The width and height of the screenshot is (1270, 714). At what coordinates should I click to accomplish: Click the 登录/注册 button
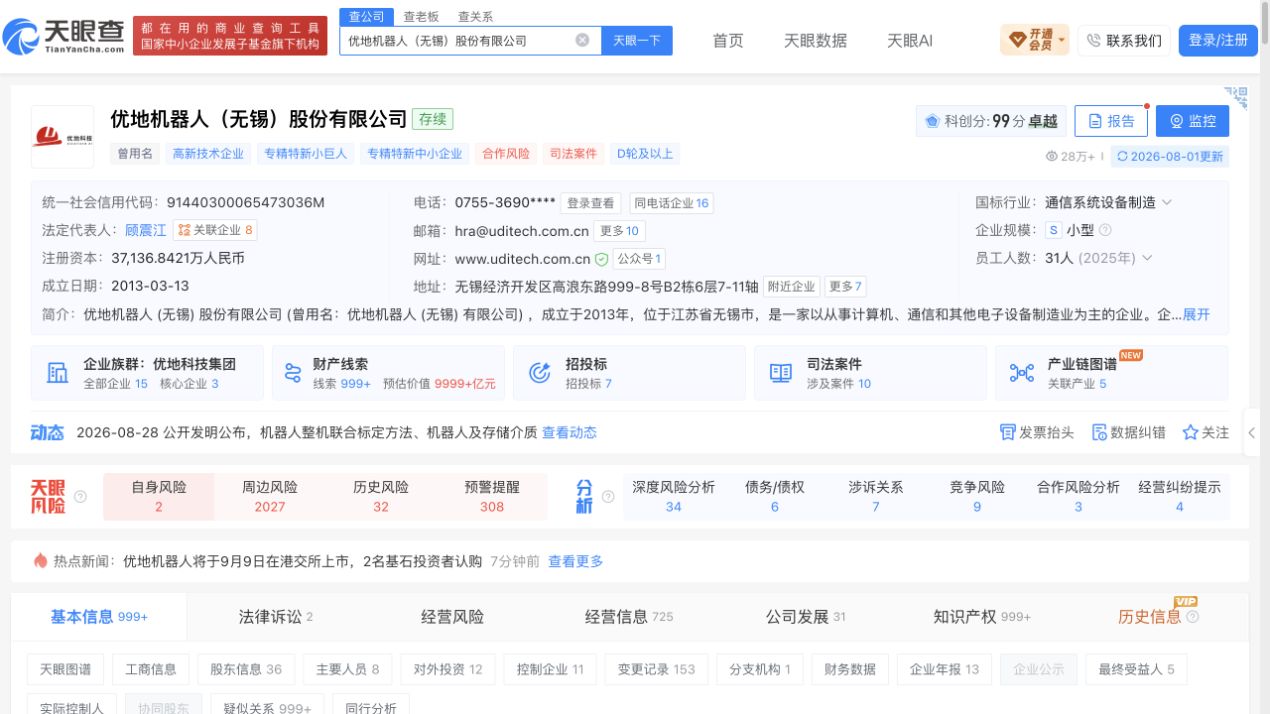(x=1218, y=40)
